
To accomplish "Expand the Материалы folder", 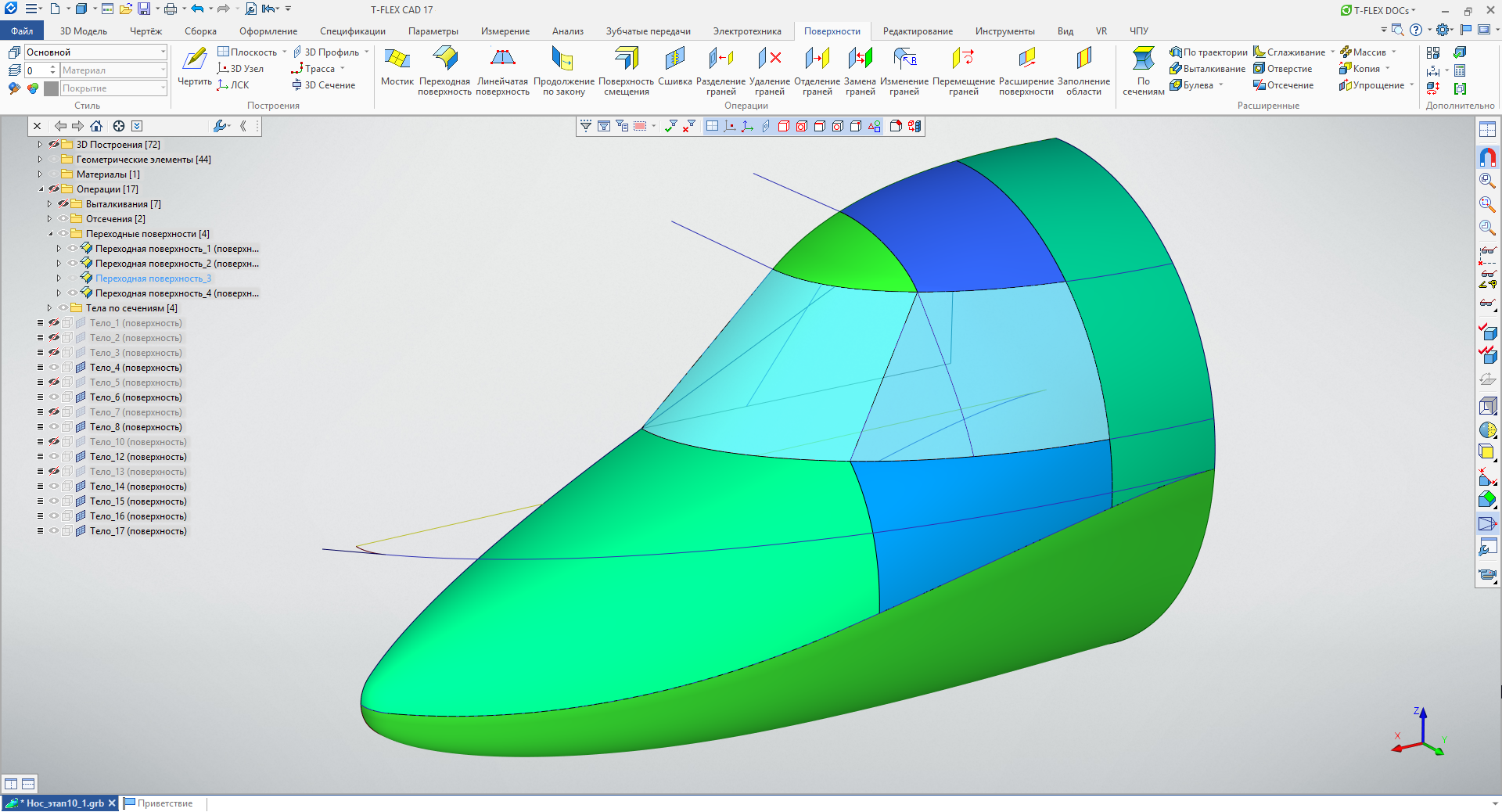I will pyautogui.click(x=40, y=174).
